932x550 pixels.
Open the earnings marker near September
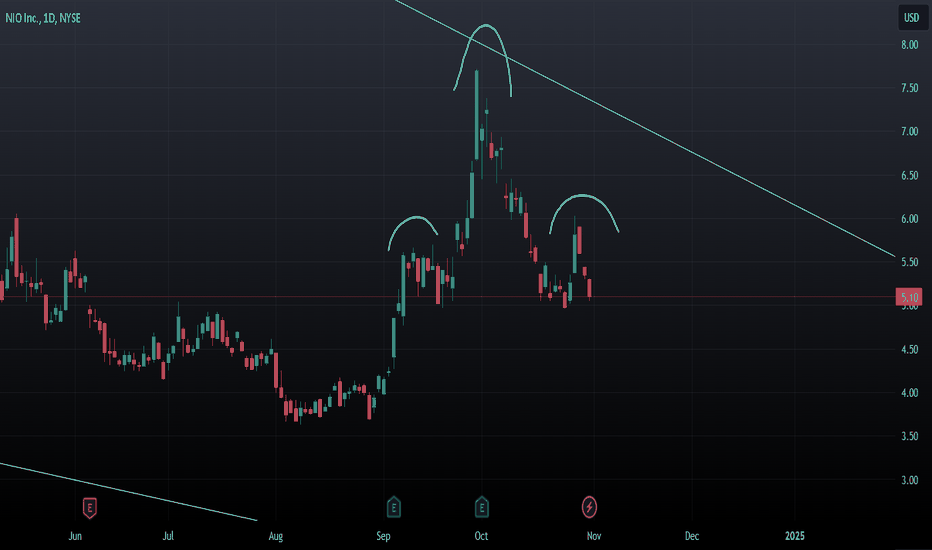(393, 507)
